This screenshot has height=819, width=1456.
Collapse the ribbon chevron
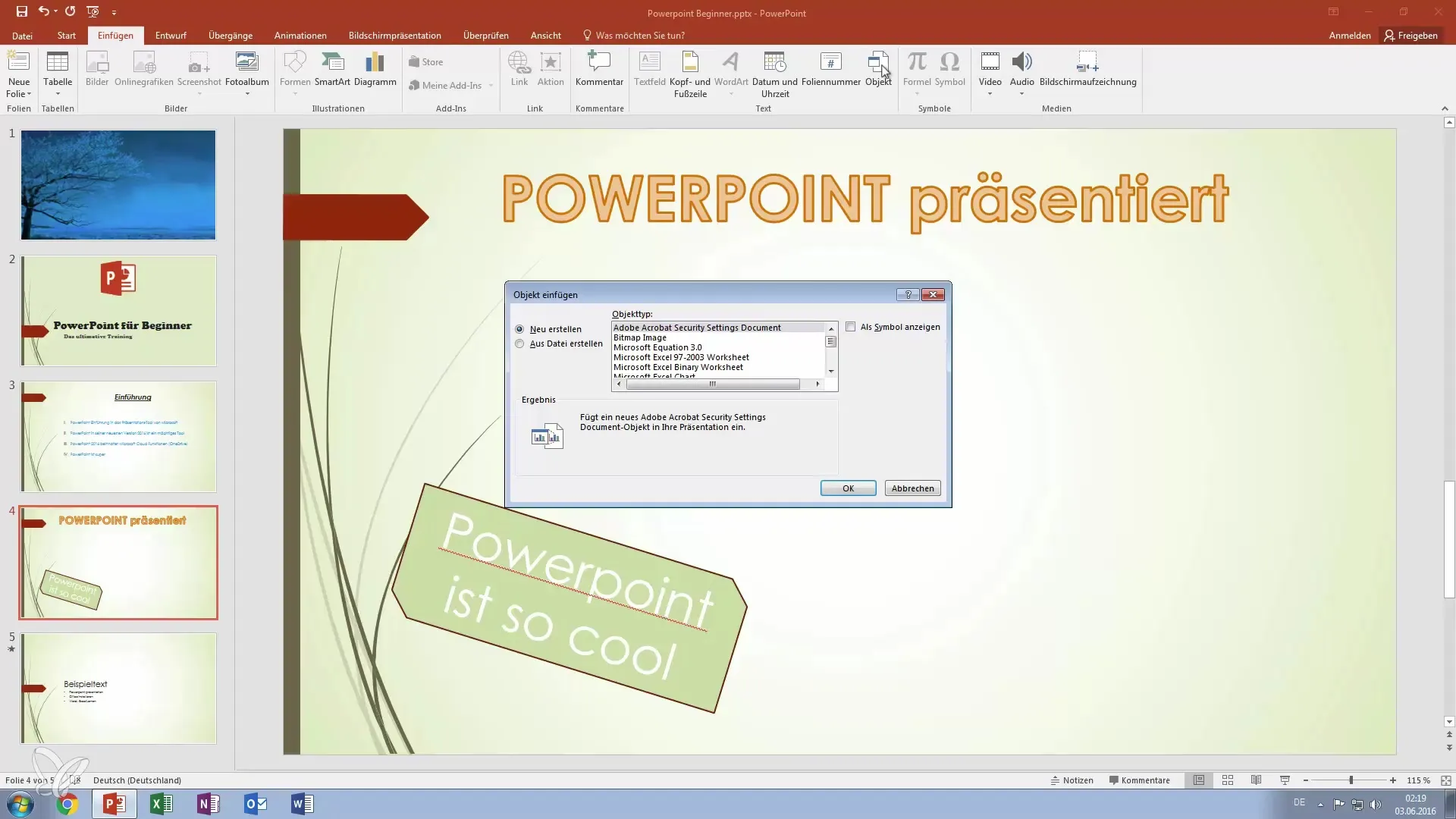[x=1445, y=108]
